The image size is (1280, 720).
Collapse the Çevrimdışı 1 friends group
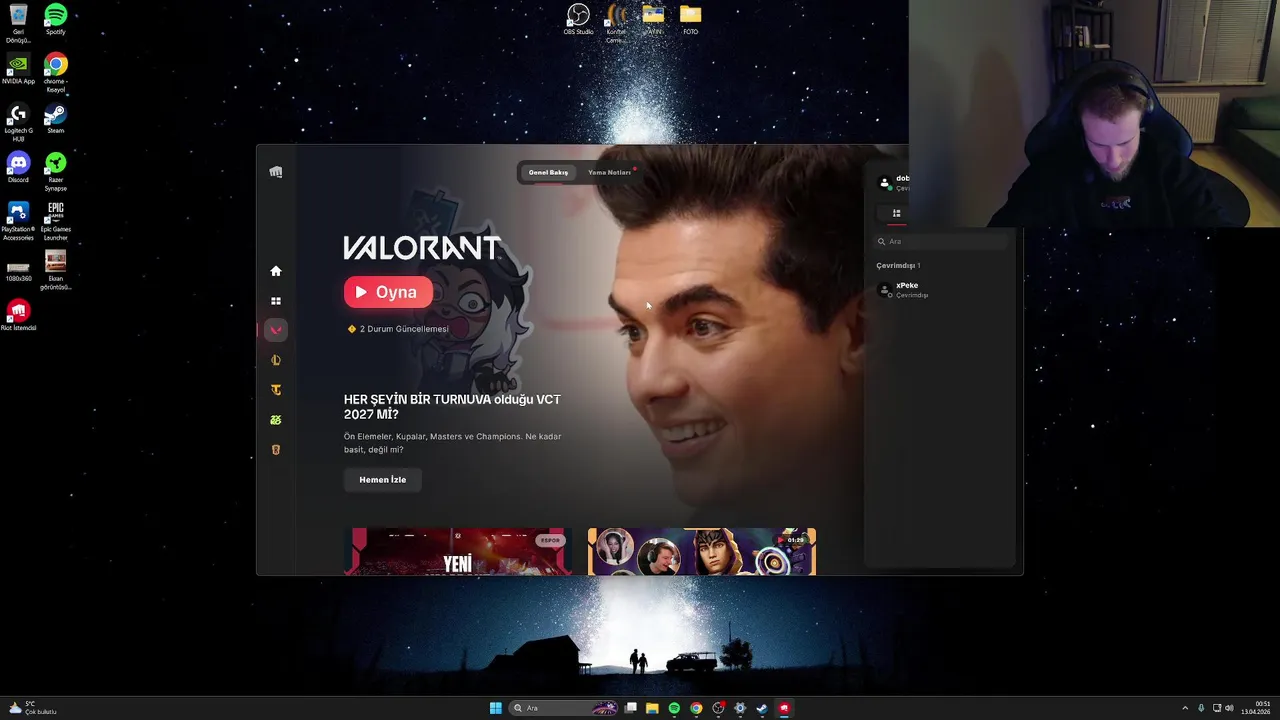point(898,266)
